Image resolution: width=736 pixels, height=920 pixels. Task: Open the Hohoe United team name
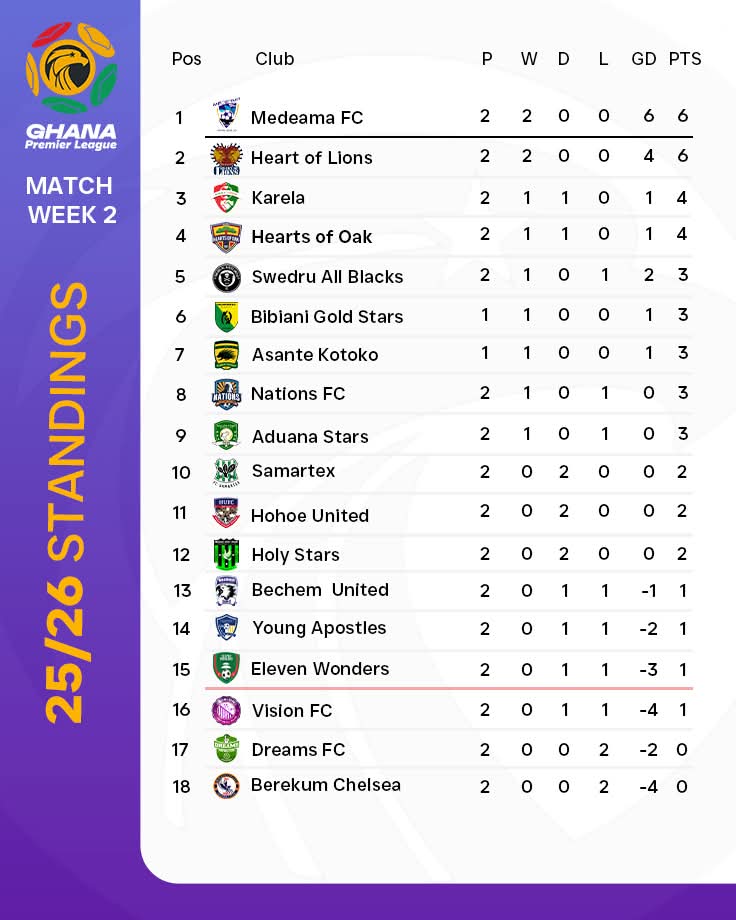click(310, 515)
